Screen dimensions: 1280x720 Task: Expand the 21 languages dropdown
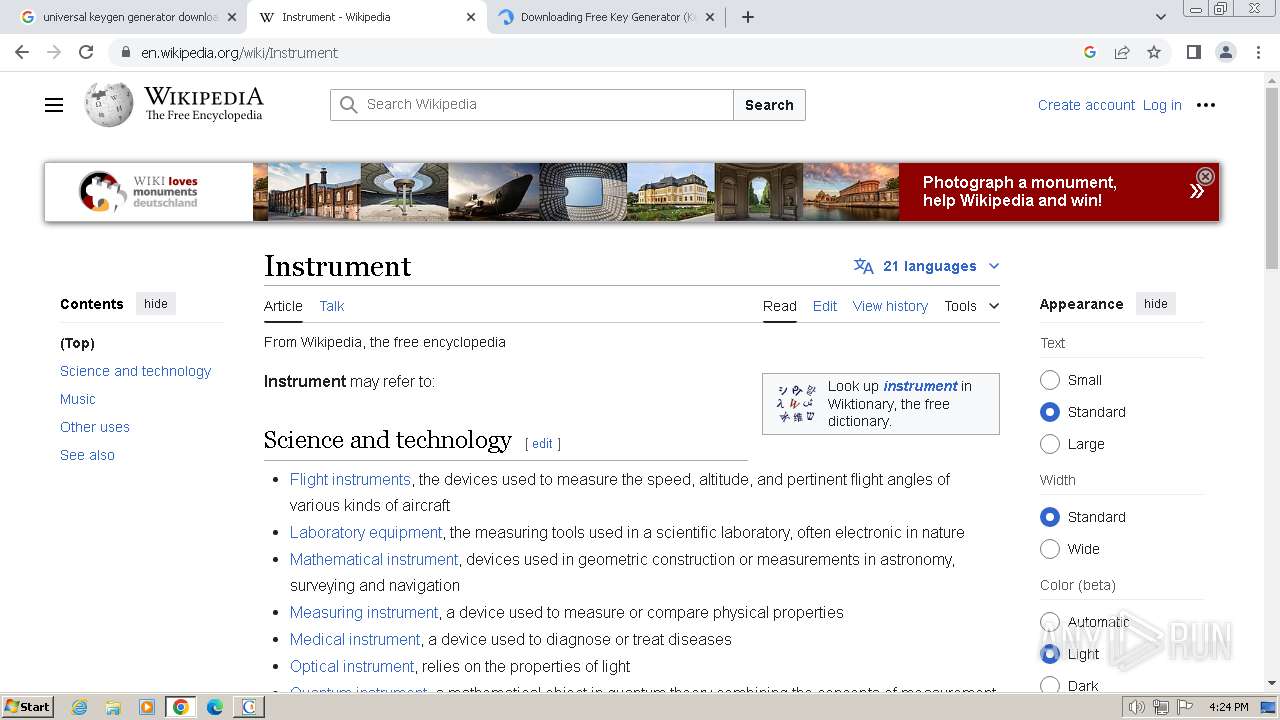927,266
